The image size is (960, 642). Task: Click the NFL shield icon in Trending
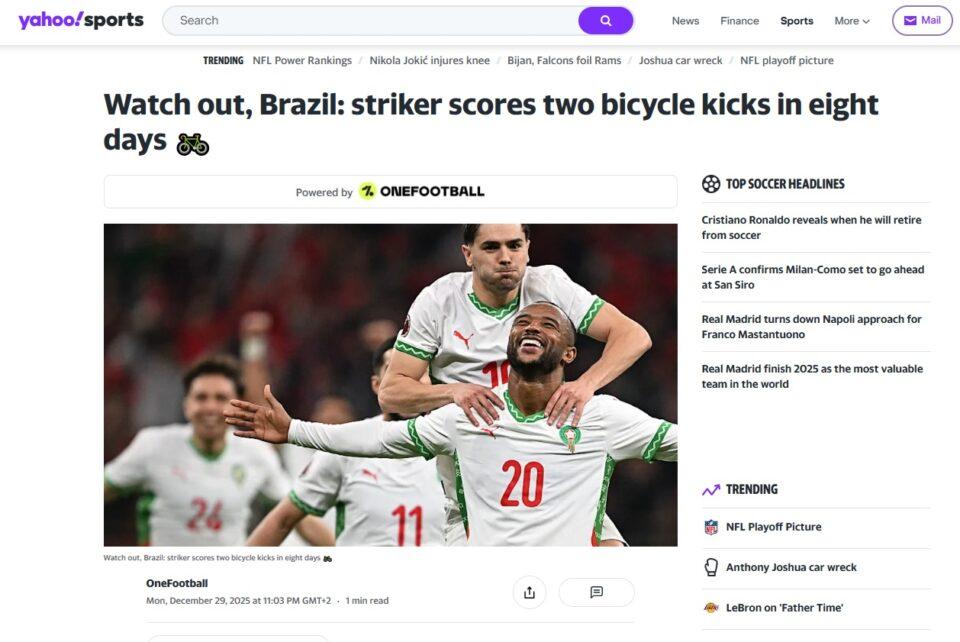coord(711,527)
